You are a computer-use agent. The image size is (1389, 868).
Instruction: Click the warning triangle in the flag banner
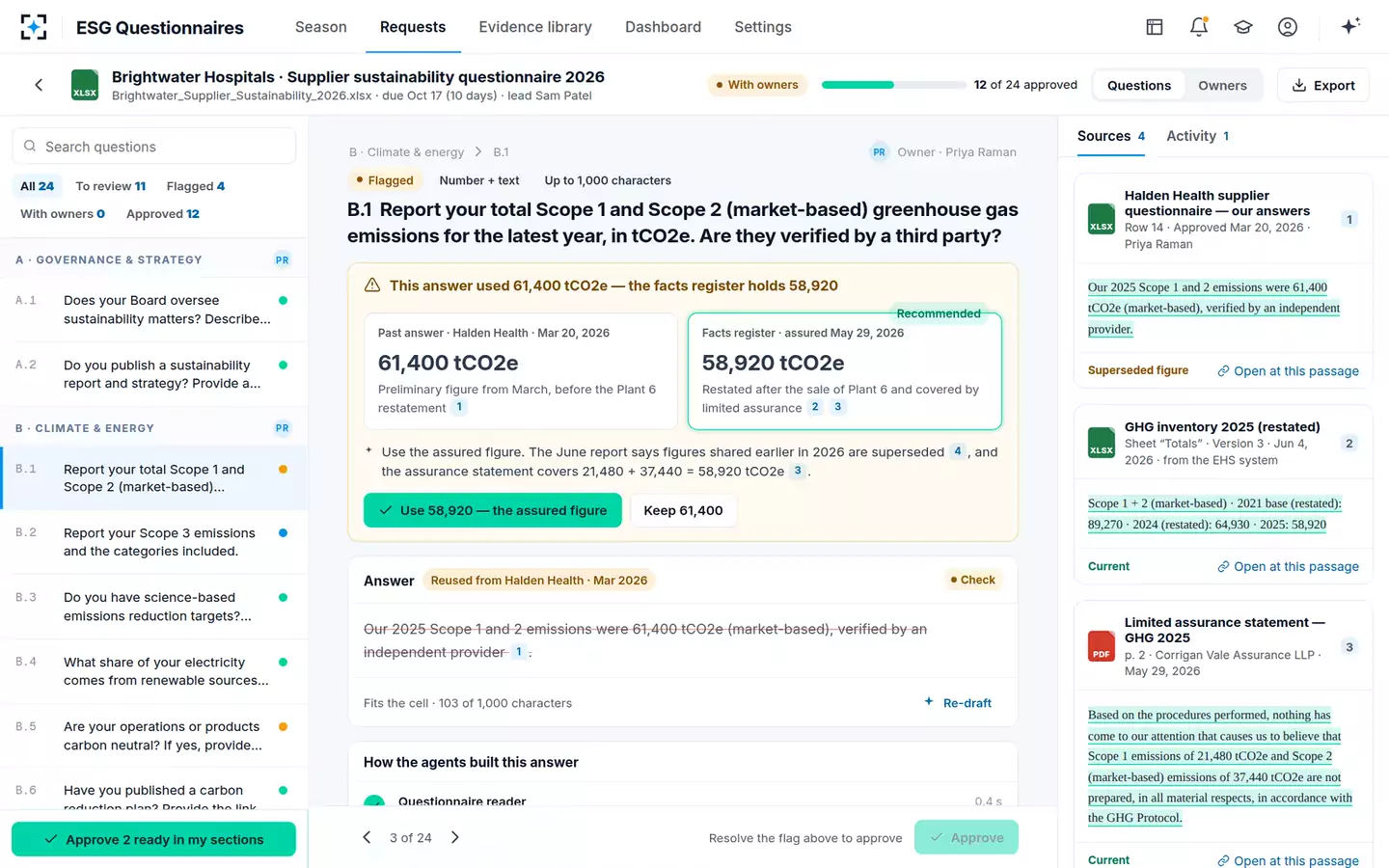(371, 285)
